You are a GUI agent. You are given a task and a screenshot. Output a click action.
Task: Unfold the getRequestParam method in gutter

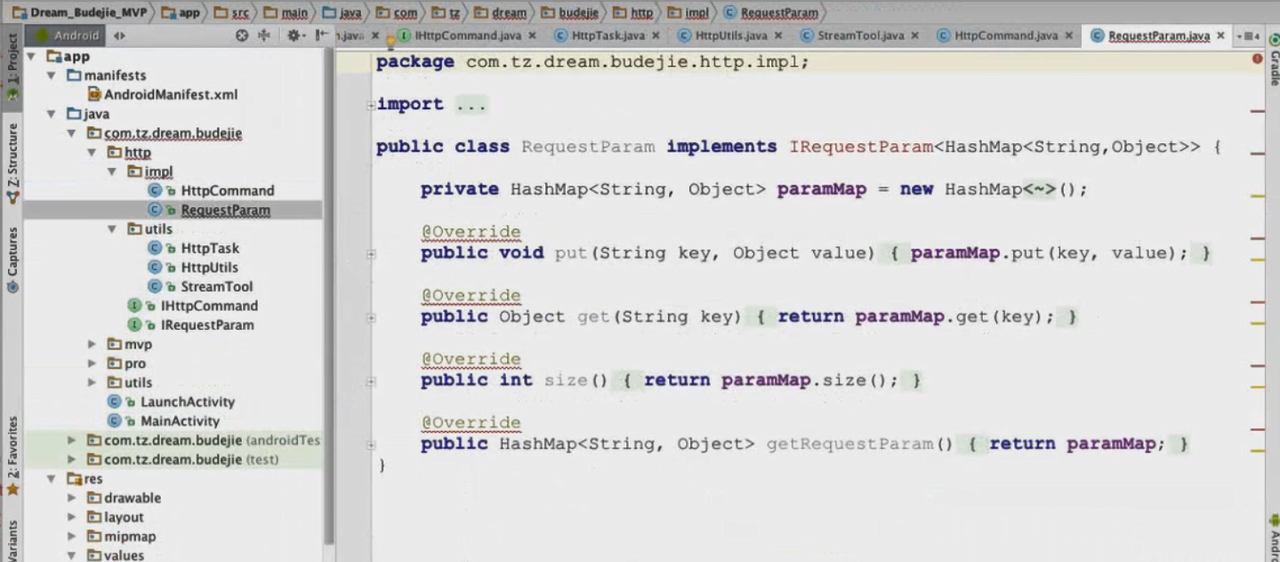[371, 445]
